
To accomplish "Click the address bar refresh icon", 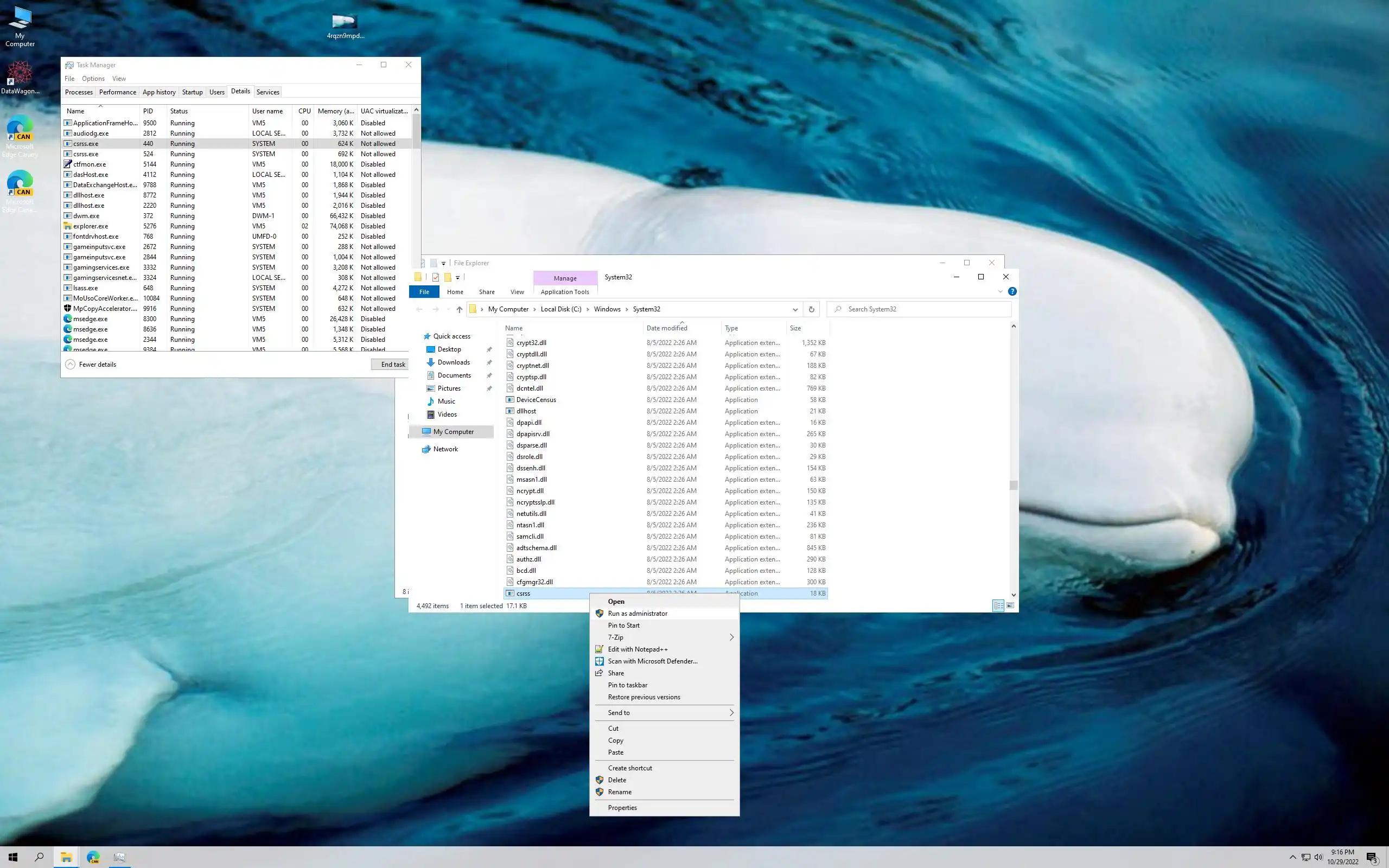I will (x=811, y=309).
